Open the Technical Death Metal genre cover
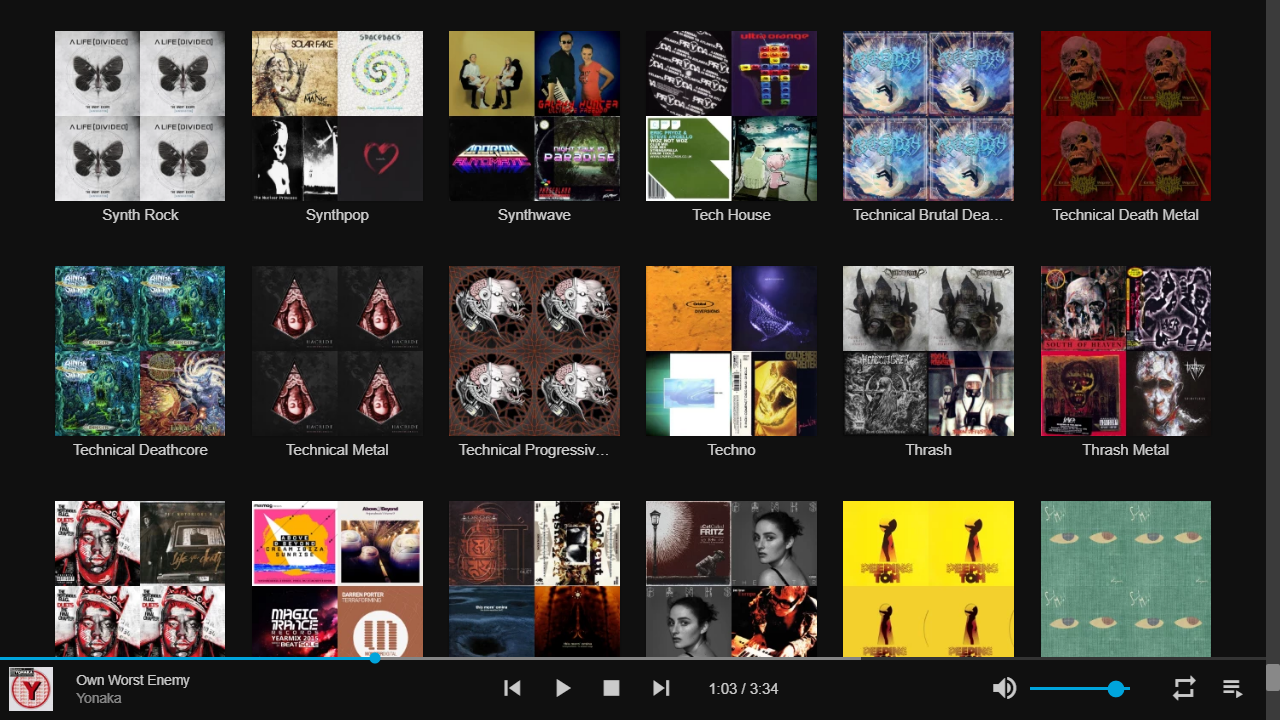1280x720 pixels. pos(1126,116)
